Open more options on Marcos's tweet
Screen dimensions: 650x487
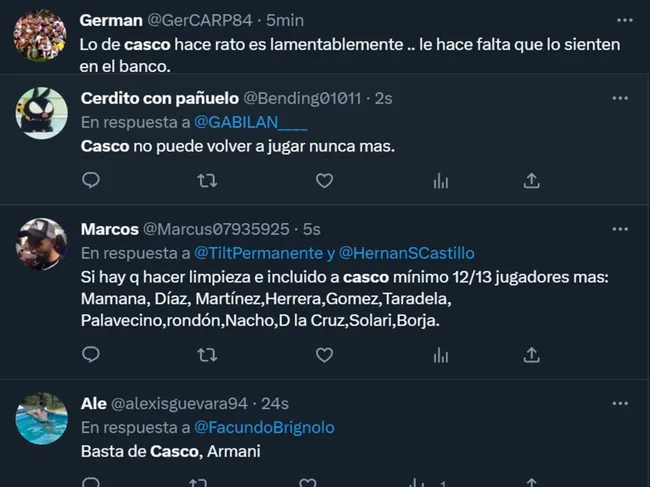(620, 229)
